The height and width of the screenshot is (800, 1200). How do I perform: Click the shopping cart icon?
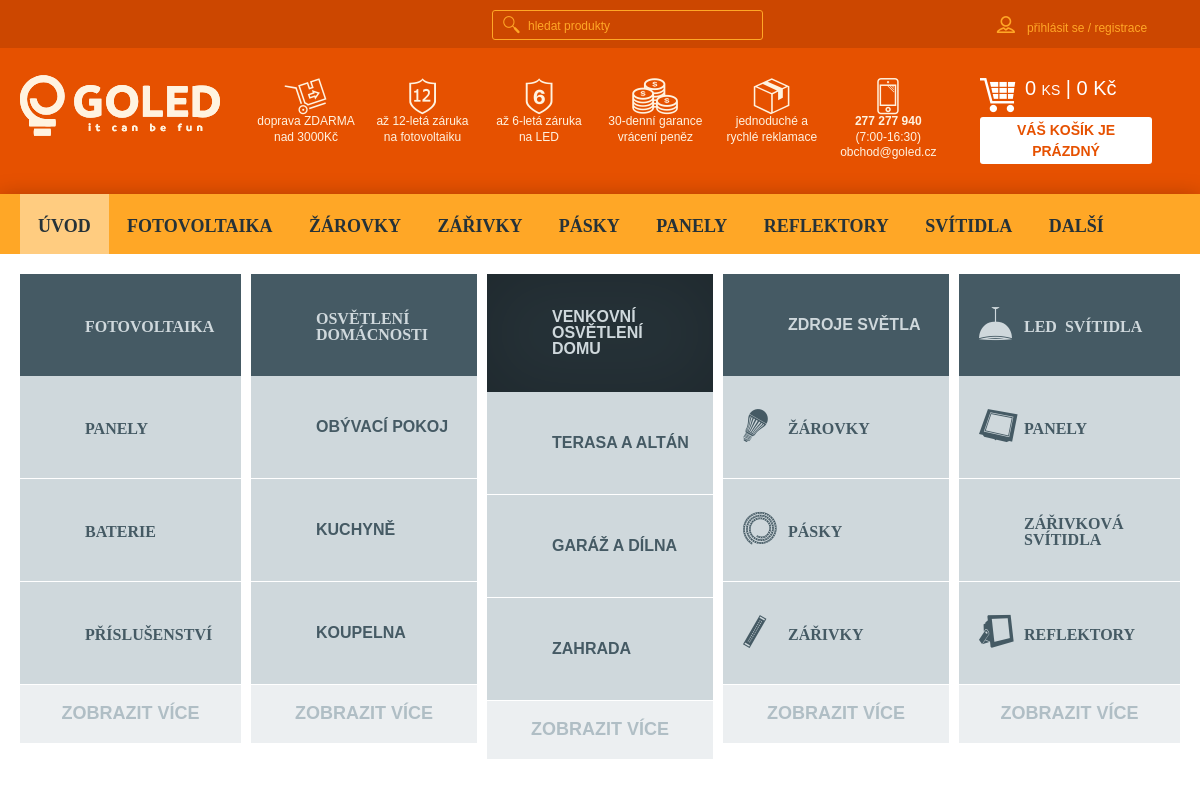[x=997, y=95]
